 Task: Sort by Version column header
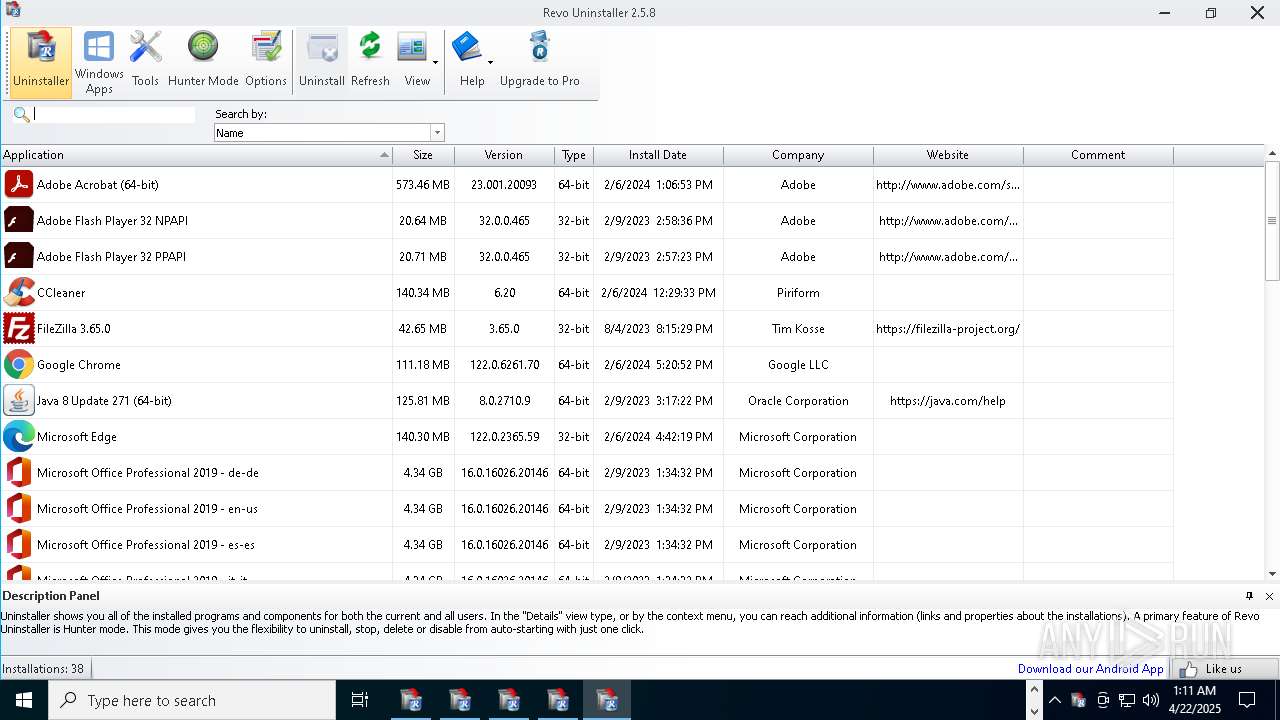(x=504, y=155)
